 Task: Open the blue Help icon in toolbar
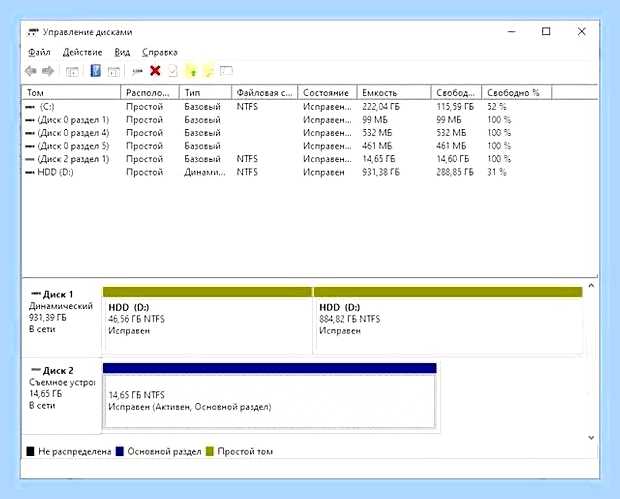(x=95, y=71)
